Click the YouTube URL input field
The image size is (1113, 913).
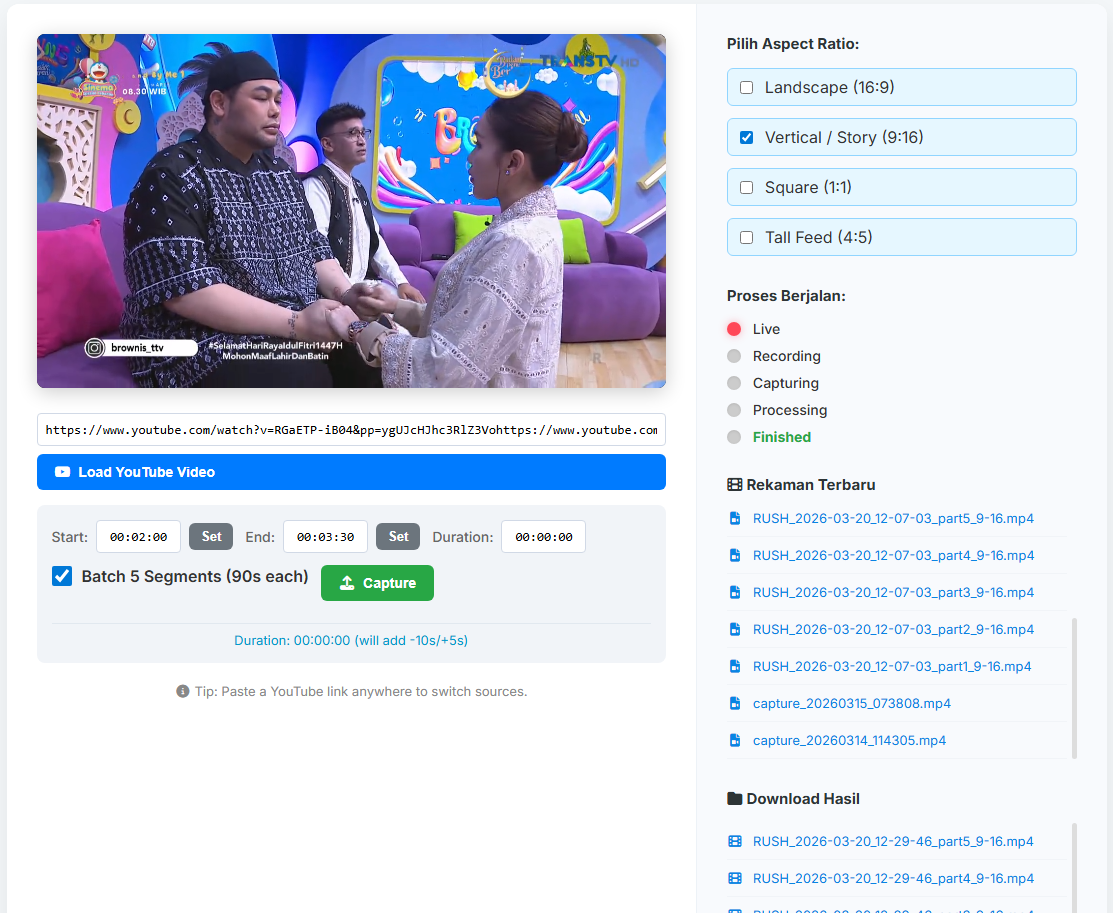point(351,430)
